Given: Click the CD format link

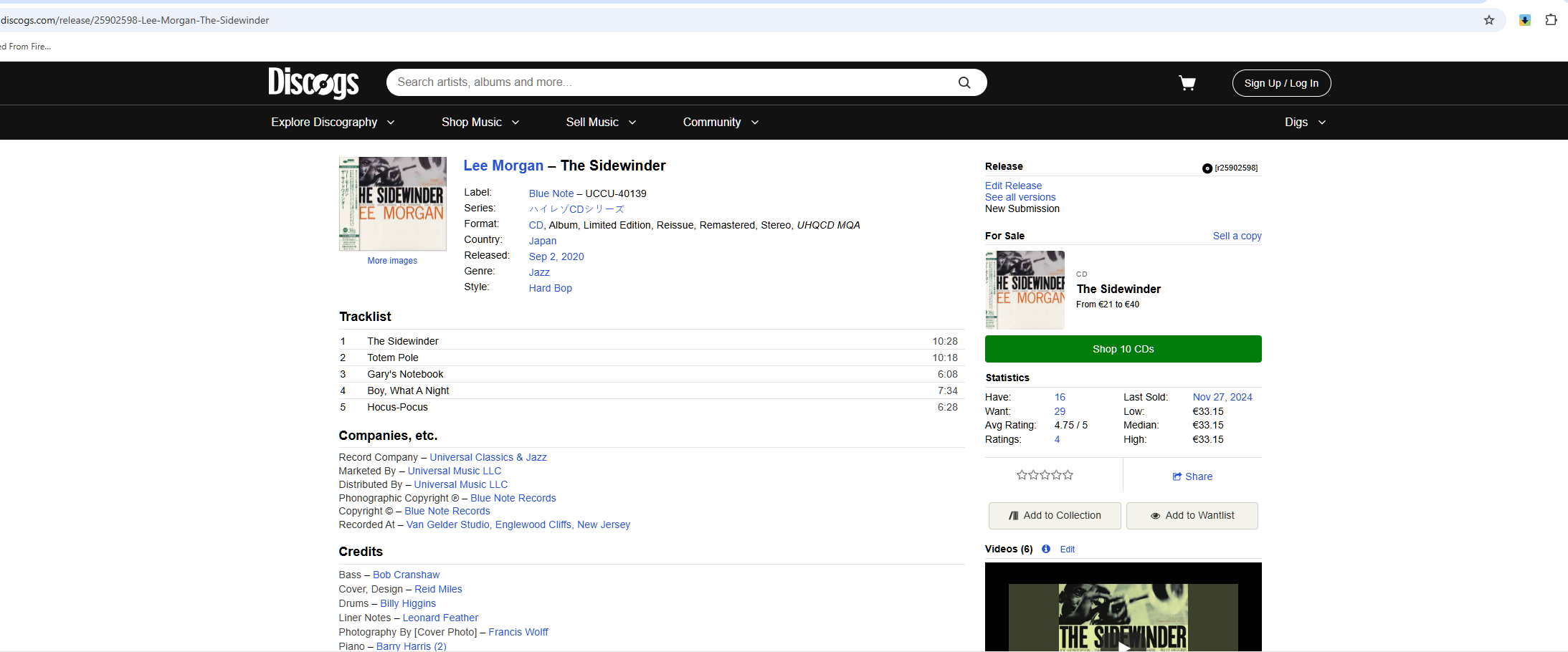Looking at the screenshot, I should (536, 225).
